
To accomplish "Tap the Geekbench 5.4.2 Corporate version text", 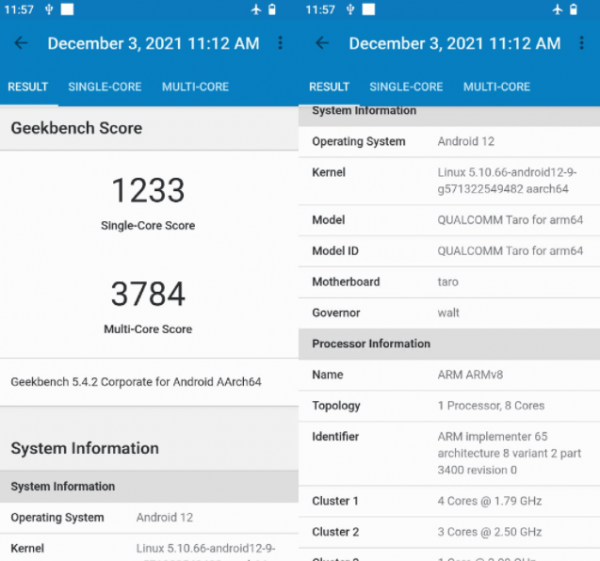I will pyautogui.click(x=136, y=382).
